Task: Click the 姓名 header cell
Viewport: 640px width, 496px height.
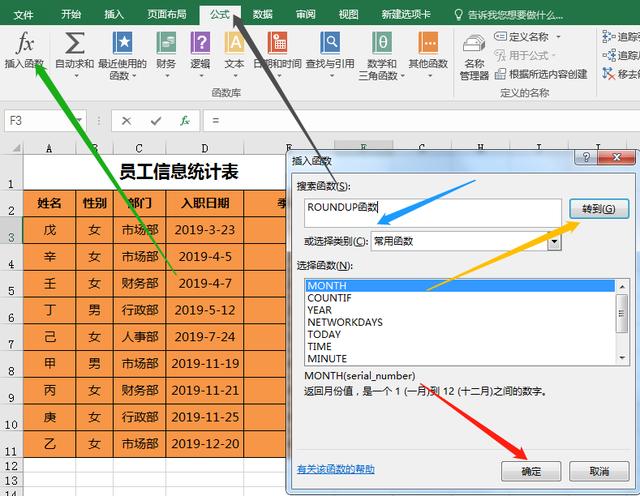Action: [49, 203]
